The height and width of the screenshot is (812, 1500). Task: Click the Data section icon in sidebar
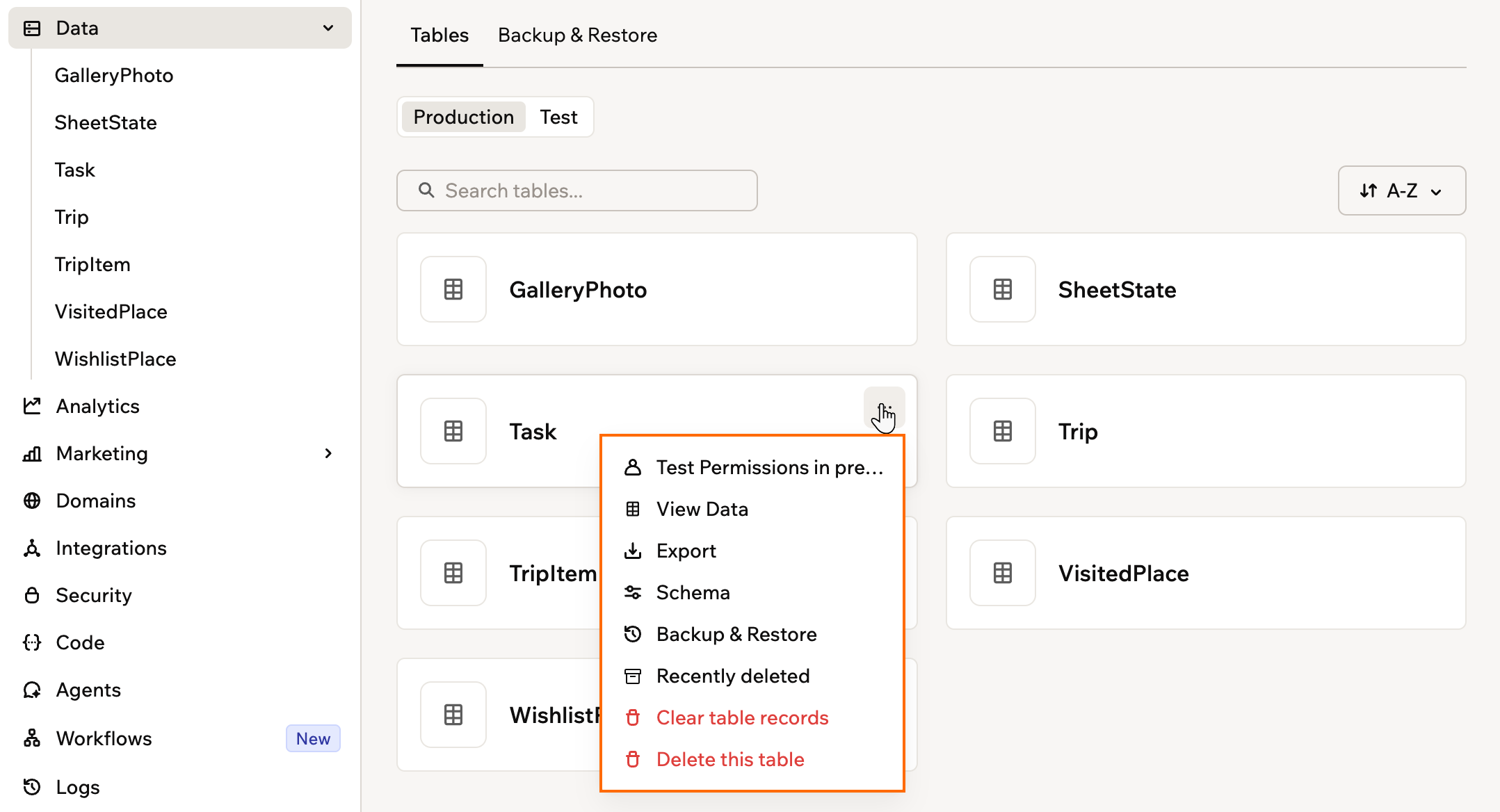tap(32, 28)
